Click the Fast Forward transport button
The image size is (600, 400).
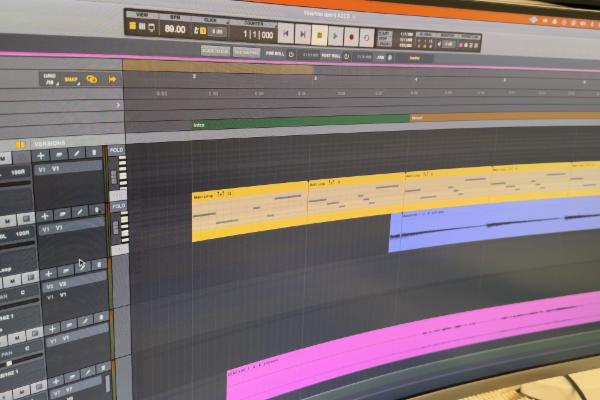click(303, 34)
